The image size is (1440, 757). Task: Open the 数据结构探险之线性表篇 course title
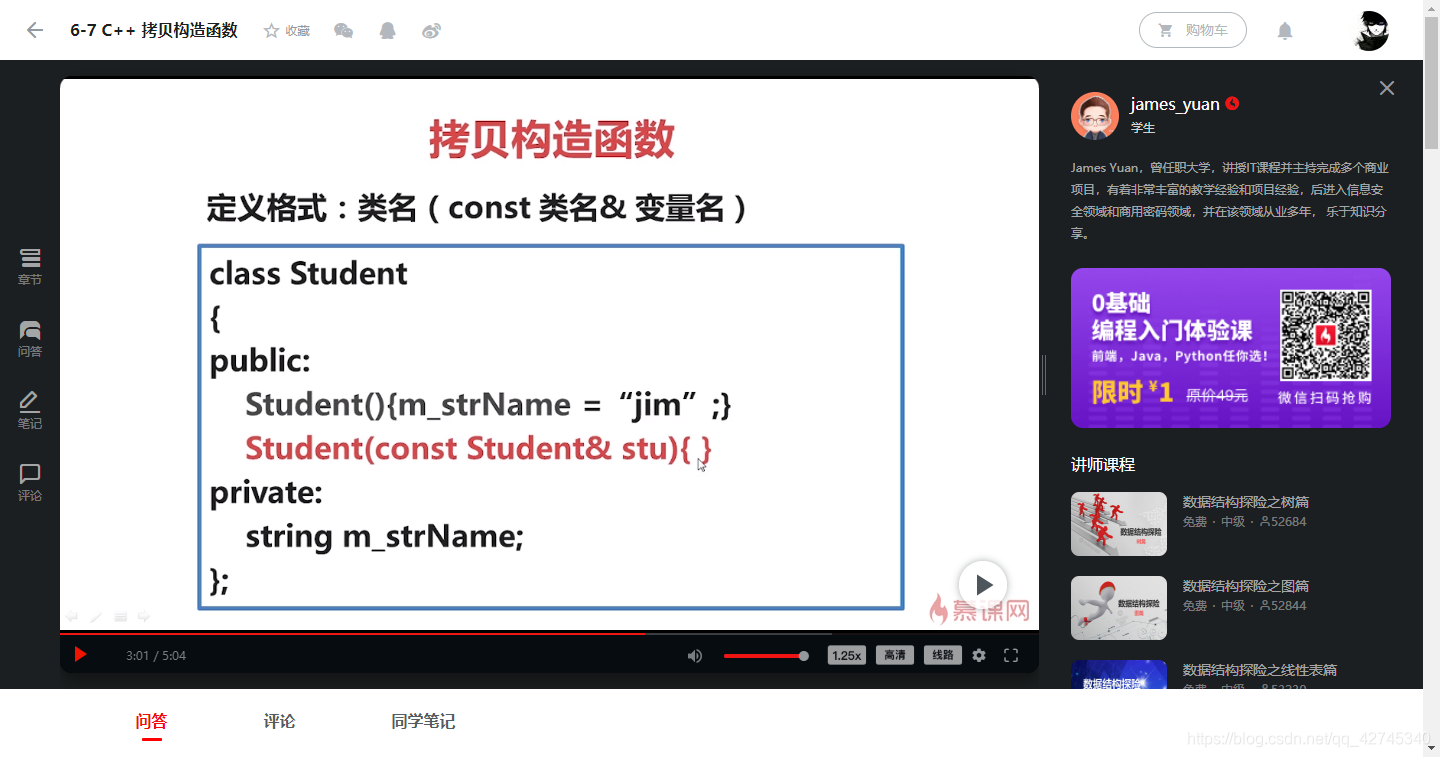[x=1260, y=670]
